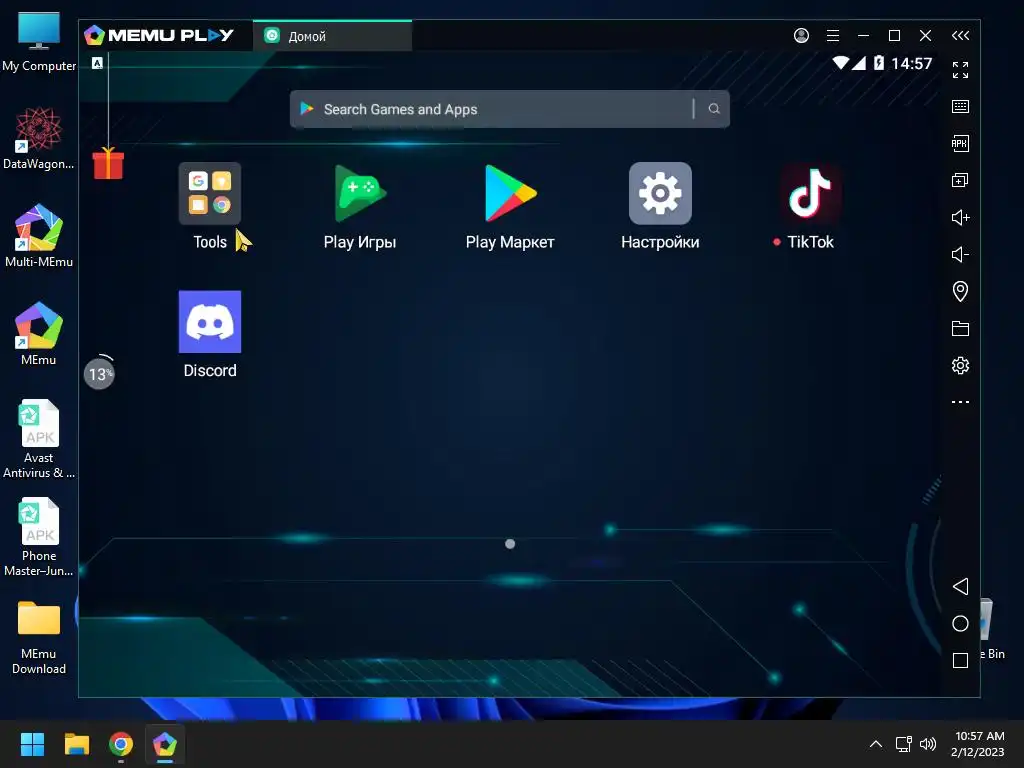Select My Computer desktop icon

point(39,41)
